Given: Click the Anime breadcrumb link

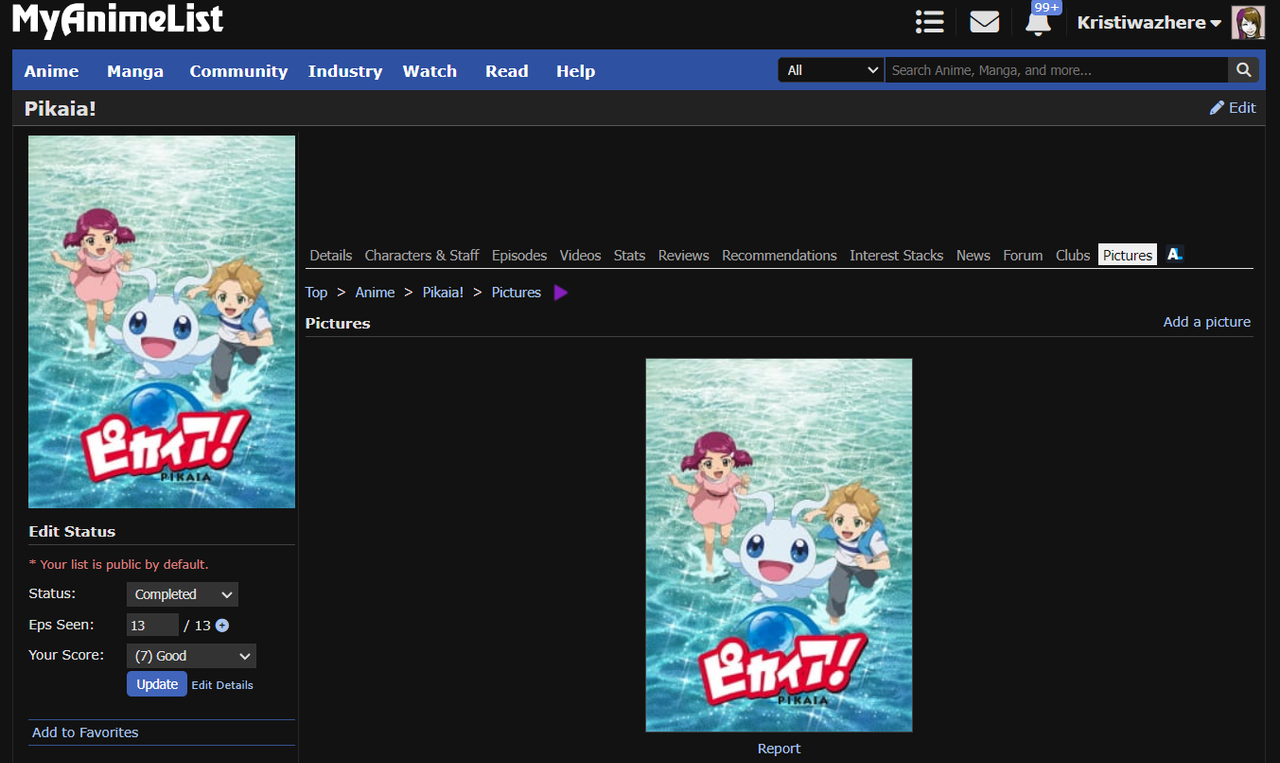Looking at the screenshot, I should point(375,292).
